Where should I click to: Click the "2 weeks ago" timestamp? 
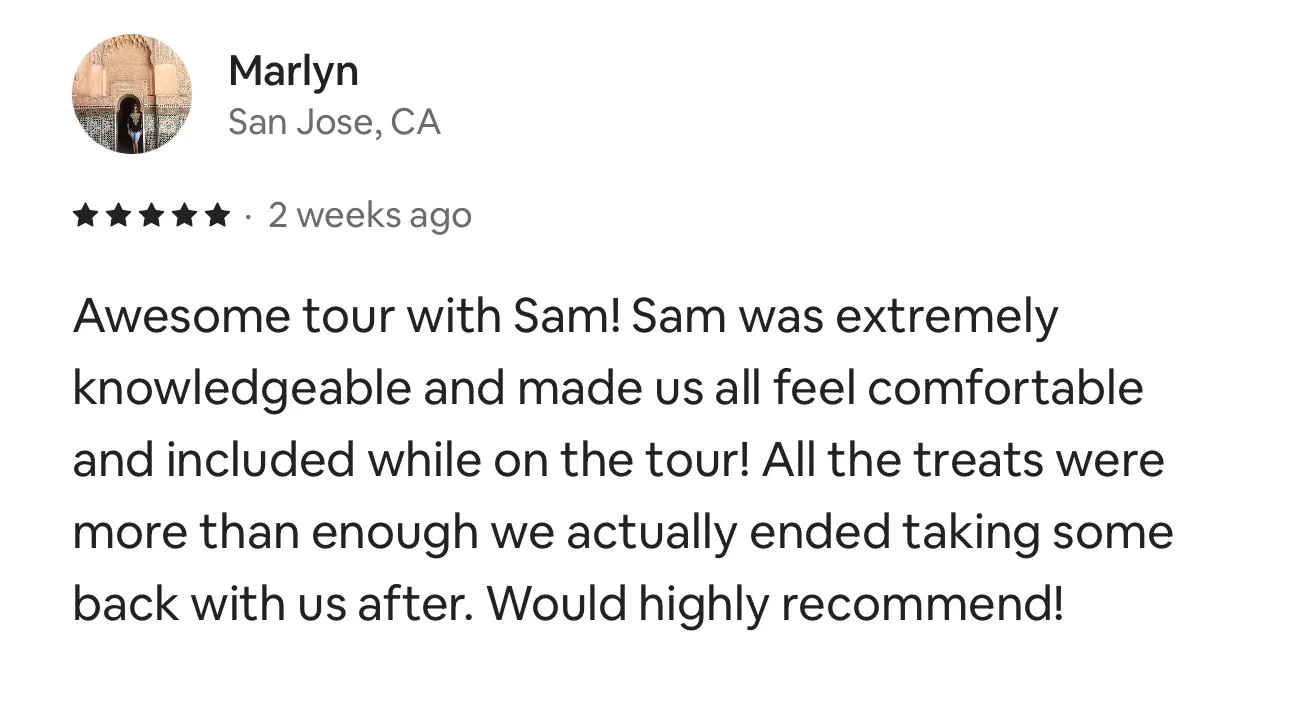(x=369, y=216)
